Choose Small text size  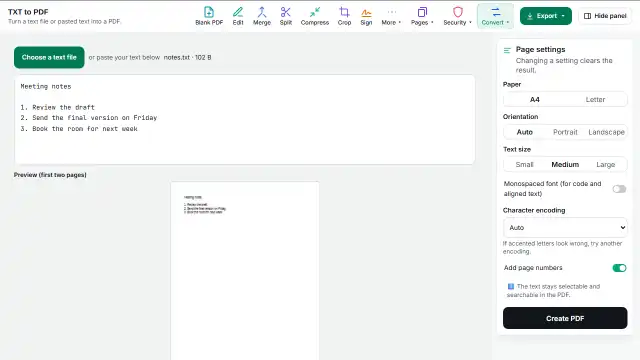(x=524, y=164)
